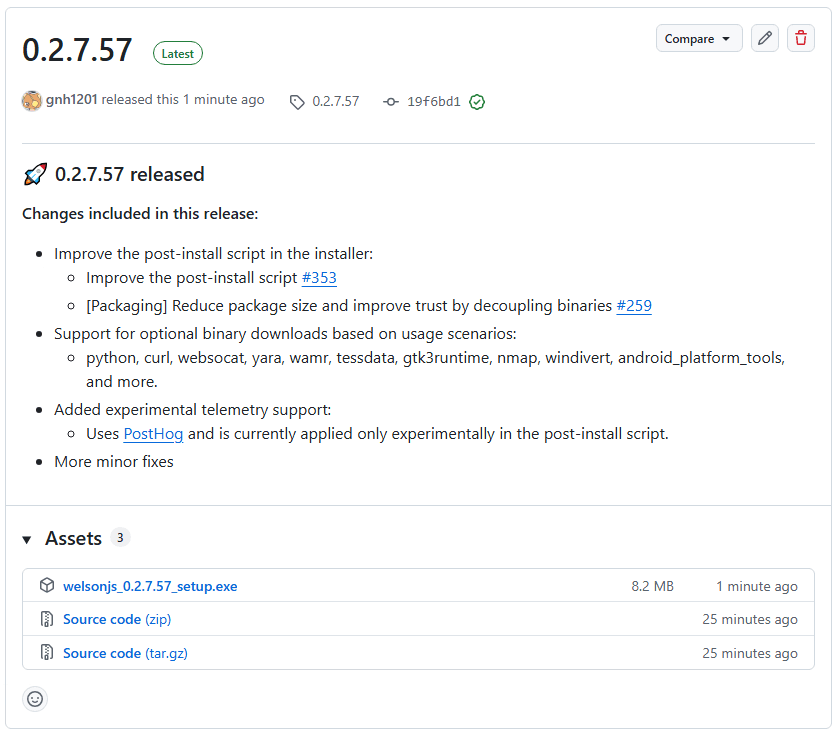Open gnh1201 profile username link

pyautogui.click(x=72, y=100)
